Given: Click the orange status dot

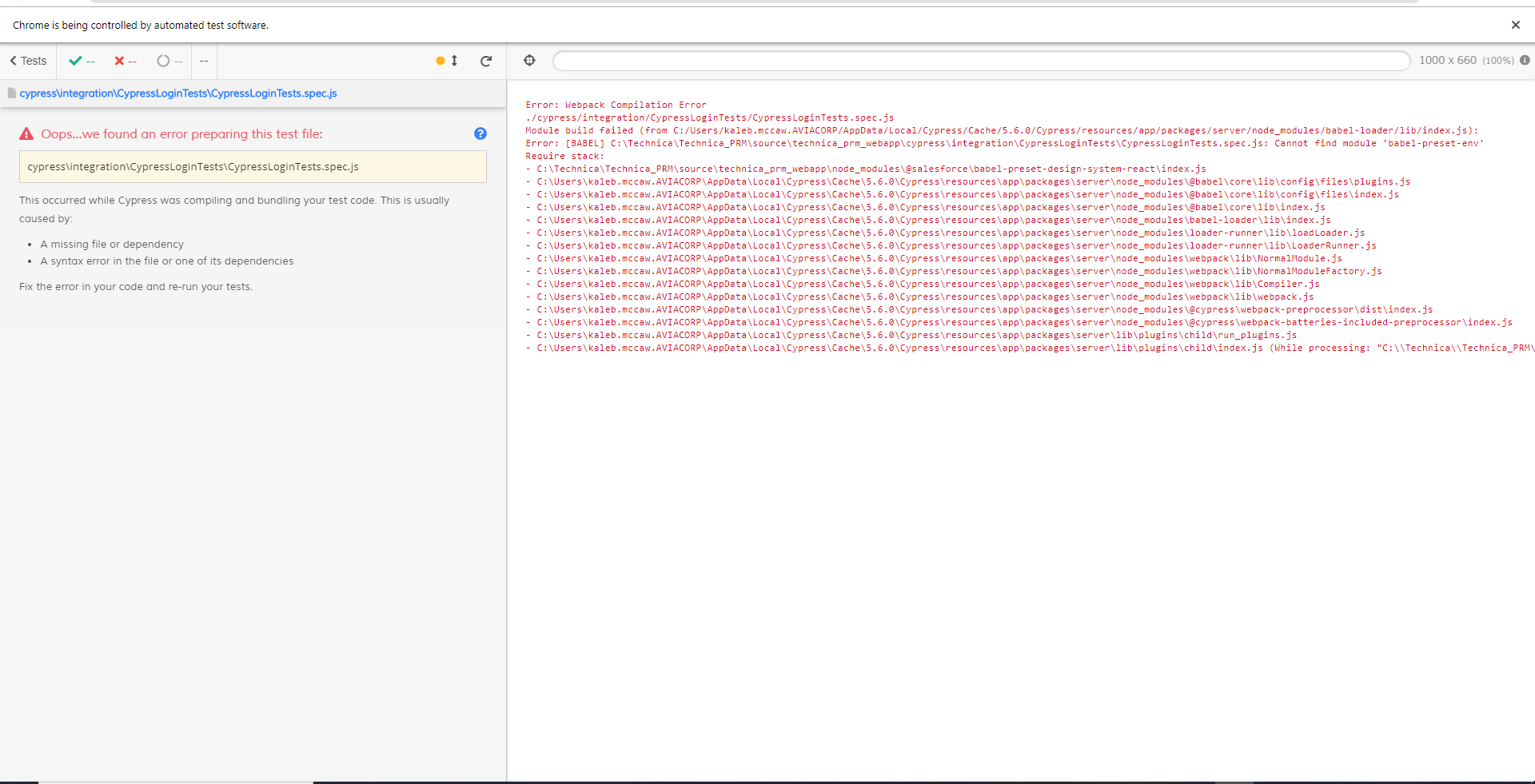Looking at the screenshot, I should click(x=440, y=61).
